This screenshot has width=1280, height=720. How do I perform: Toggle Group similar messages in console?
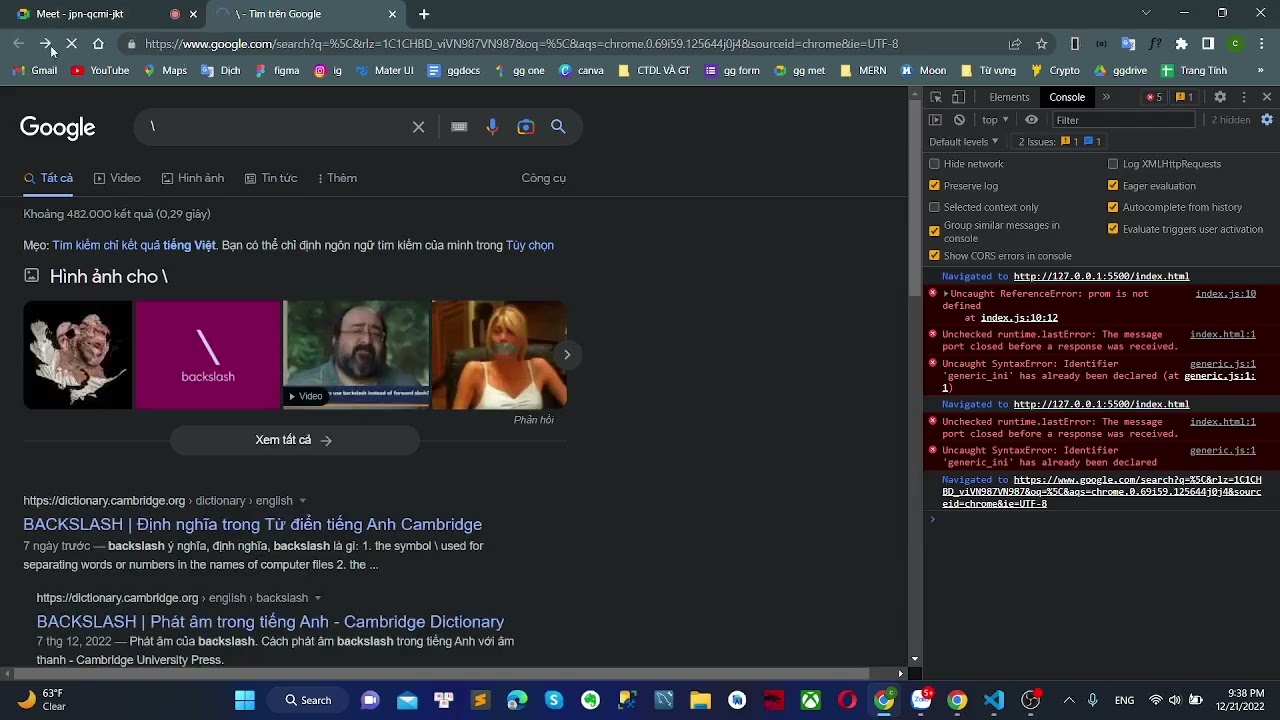pyautogui.click(x=935, y=230)
